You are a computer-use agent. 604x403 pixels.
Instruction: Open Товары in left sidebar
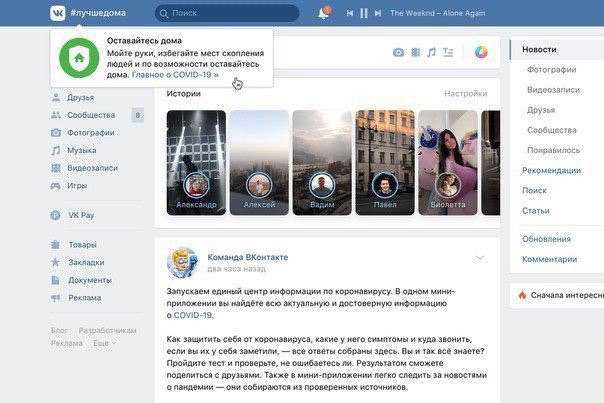pos(82,245)
